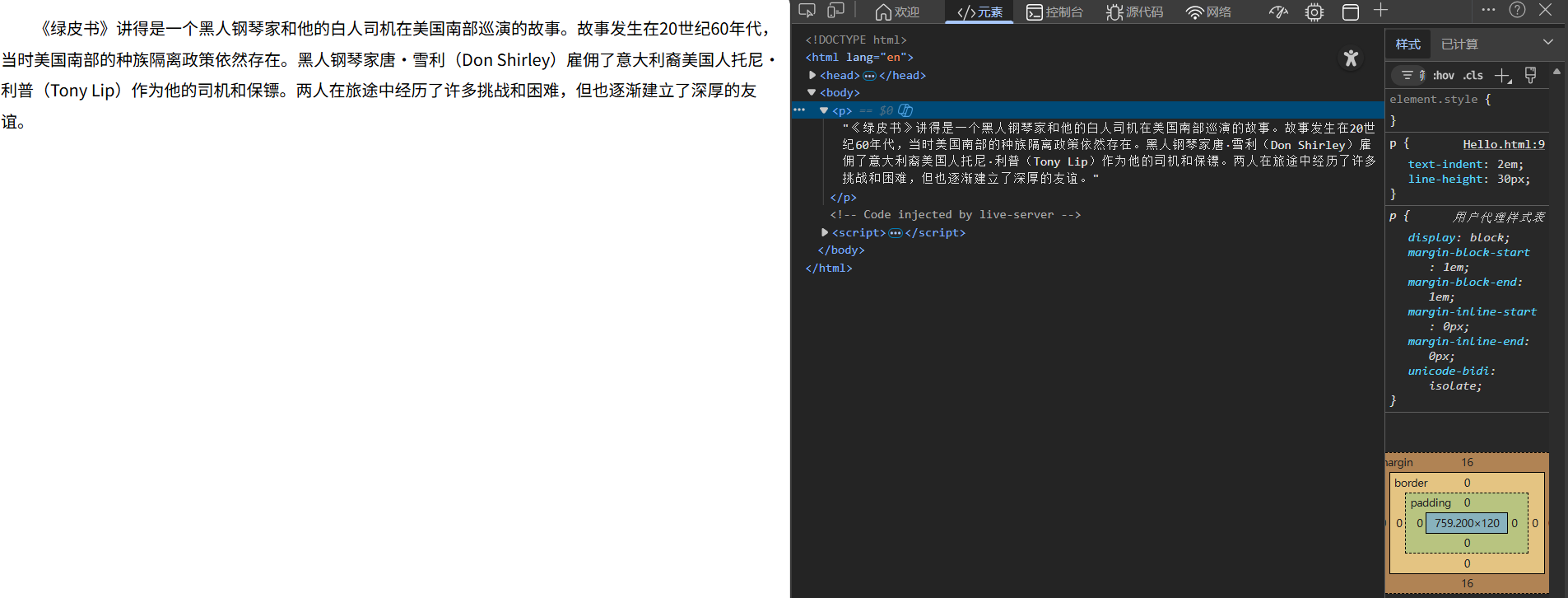This screenshot has height=598, width=1568.
Task: Click the display: block property
Action: tap(1459, 237)
